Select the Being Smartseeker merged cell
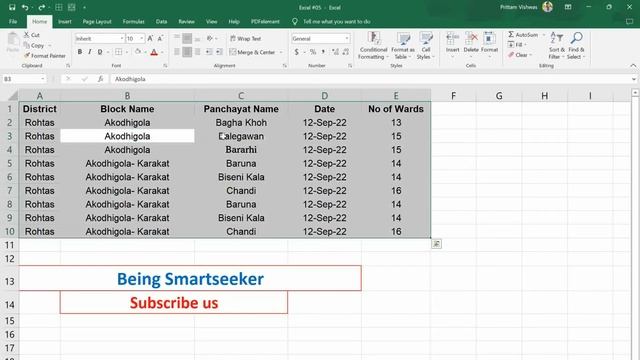This screenshot has width=640, height=360. [190, 278]
